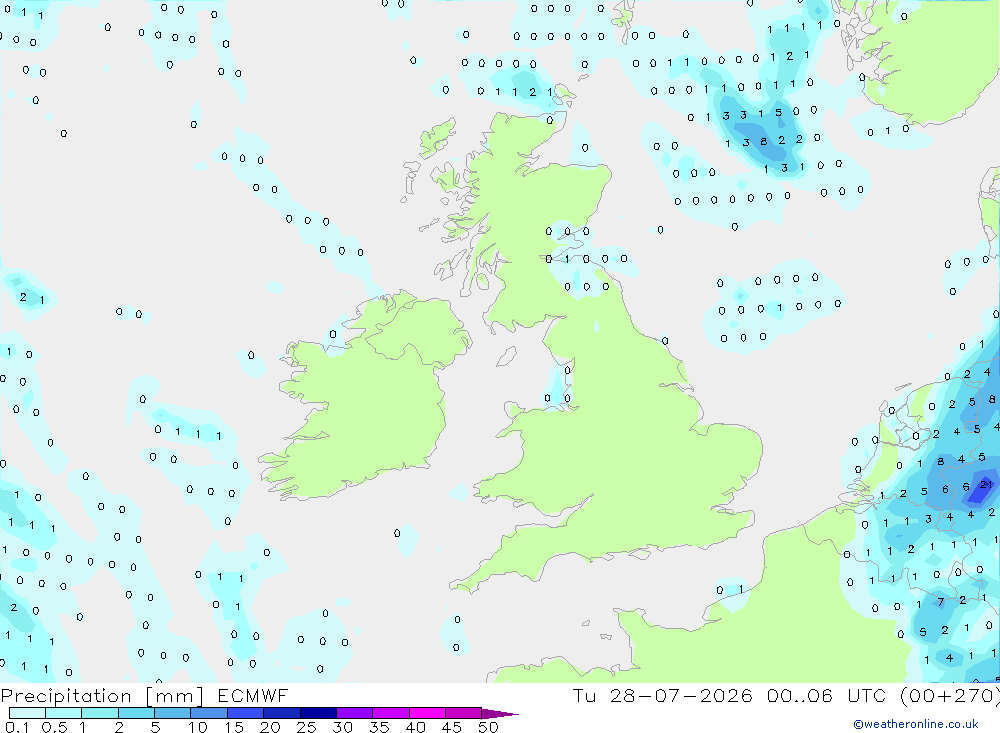The width and height of the screenshot is (1000, 733).
Task: Click the '0.5' legend scale label
Action: (x=54, y=727)
